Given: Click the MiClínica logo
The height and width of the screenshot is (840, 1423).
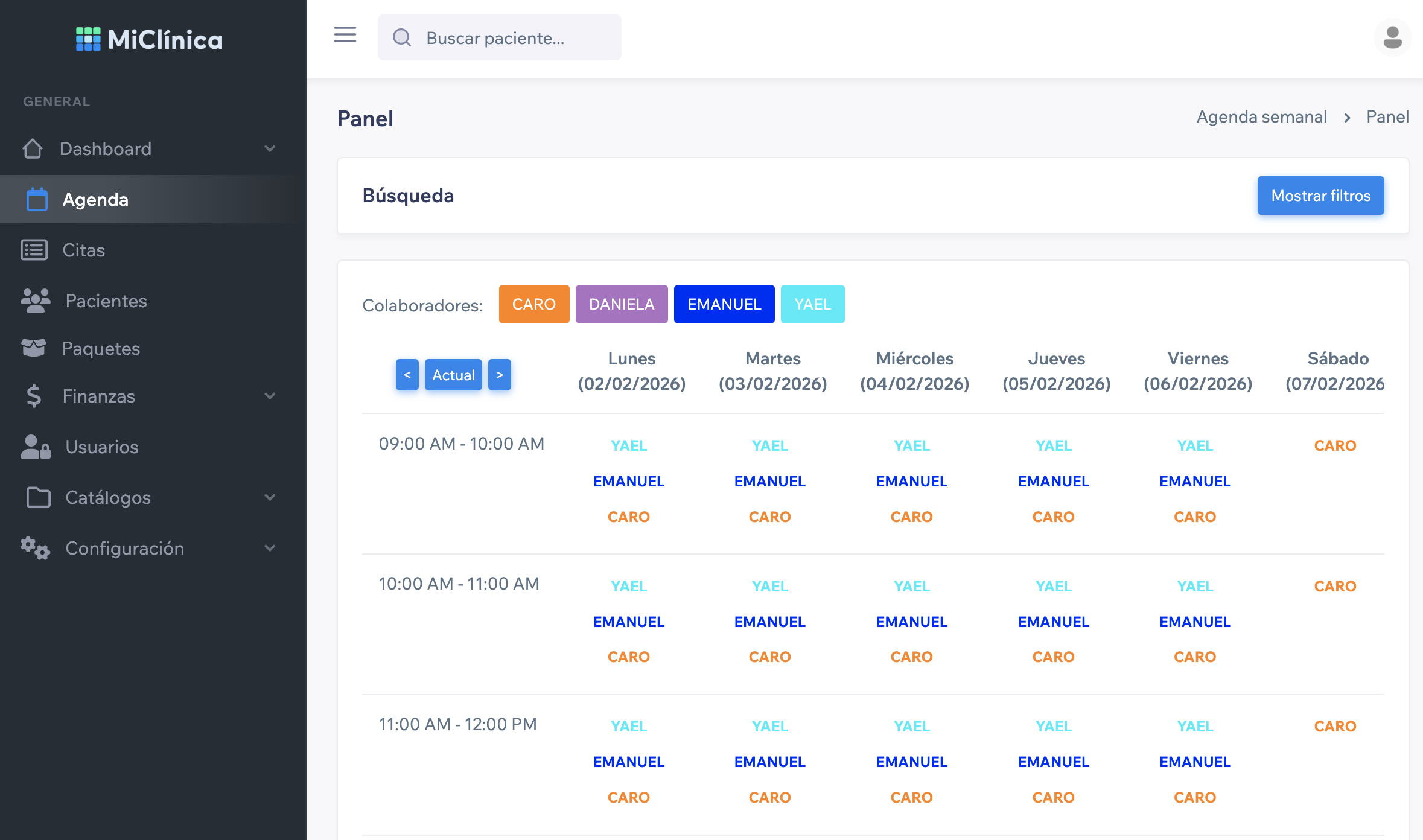Looking at the screenshot, I should [x=149, y=40].
